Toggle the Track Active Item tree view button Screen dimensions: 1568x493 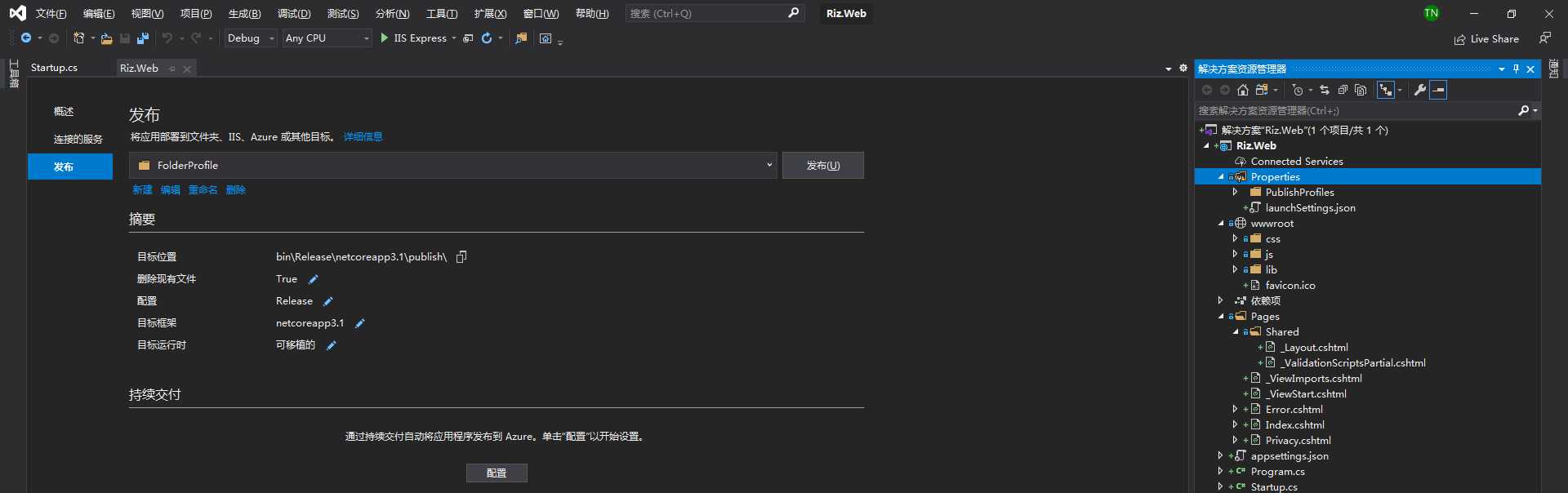(1386, 90)
